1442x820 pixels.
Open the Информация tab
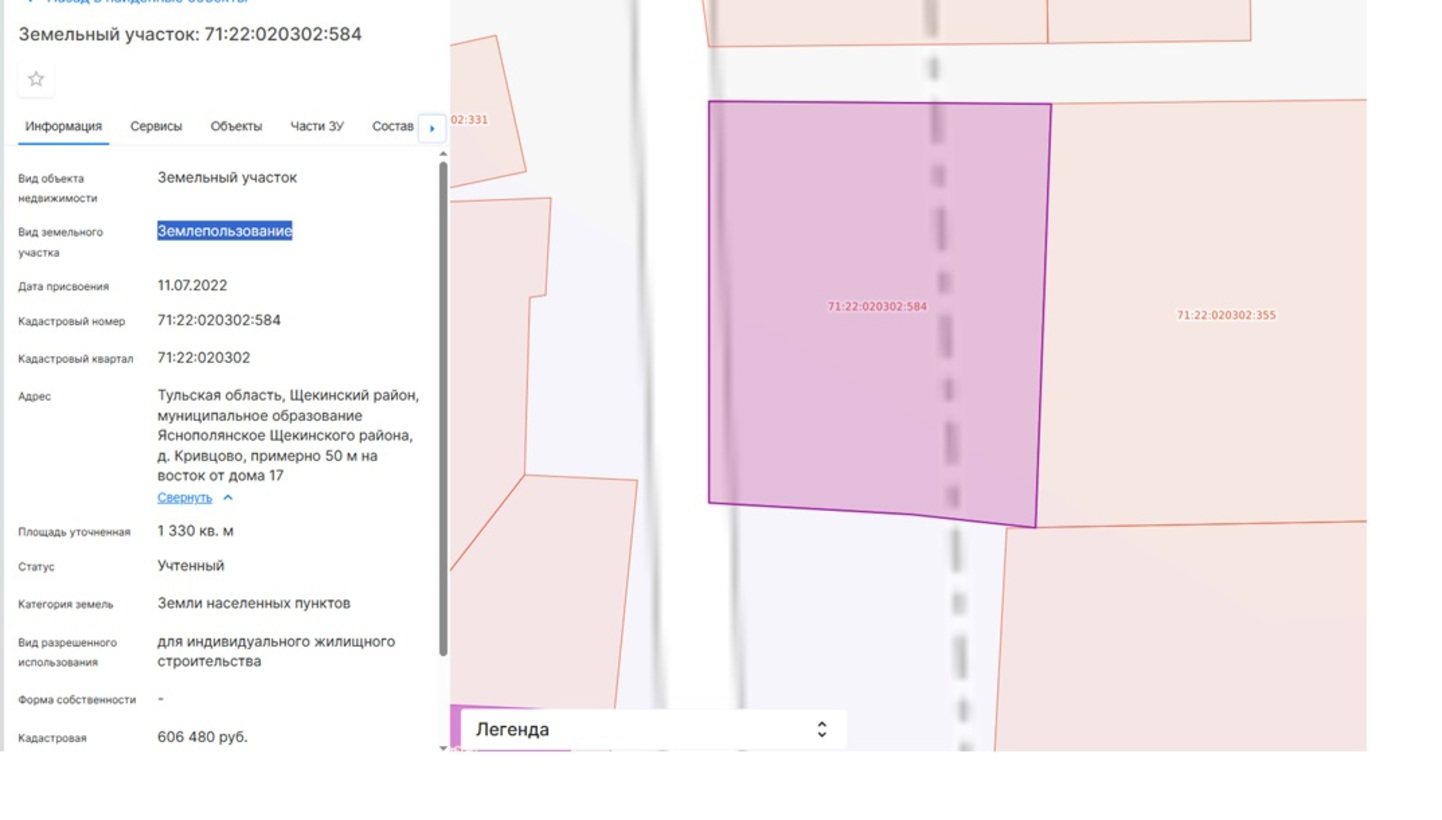pos(64,127)
